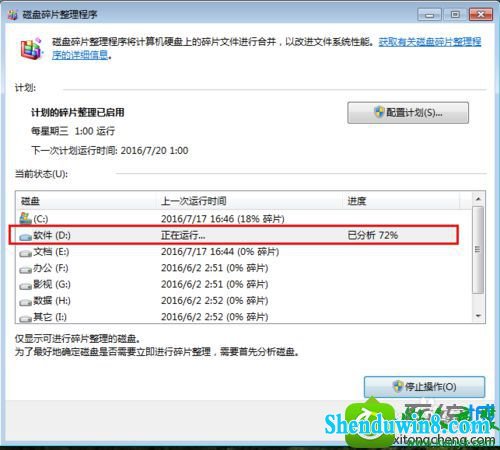Select the 文档 (E:) row label
The height and width of the screenshot is (450, 500).
tap(51, 252)
